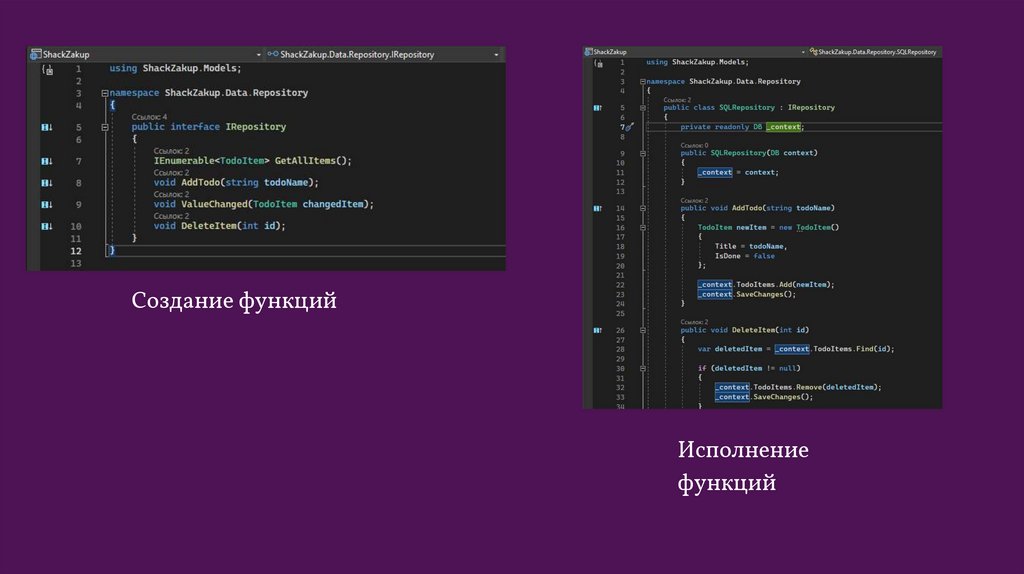This screenshot has width=1024, height=574.
Task: Click the 'Создание функций' slide caption
Action: click(x=234, y=301)
